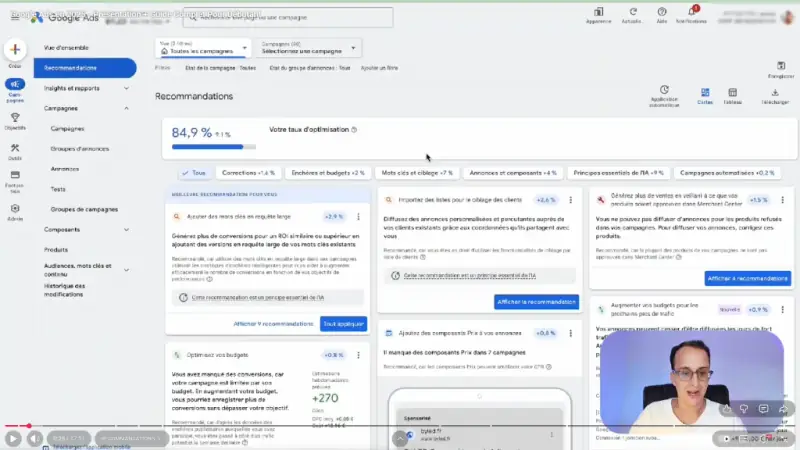This screenshot has width=800, height=450.
Task: Open three-dot menu on Optimisez vos budgets card
Action: coord(358,355)
